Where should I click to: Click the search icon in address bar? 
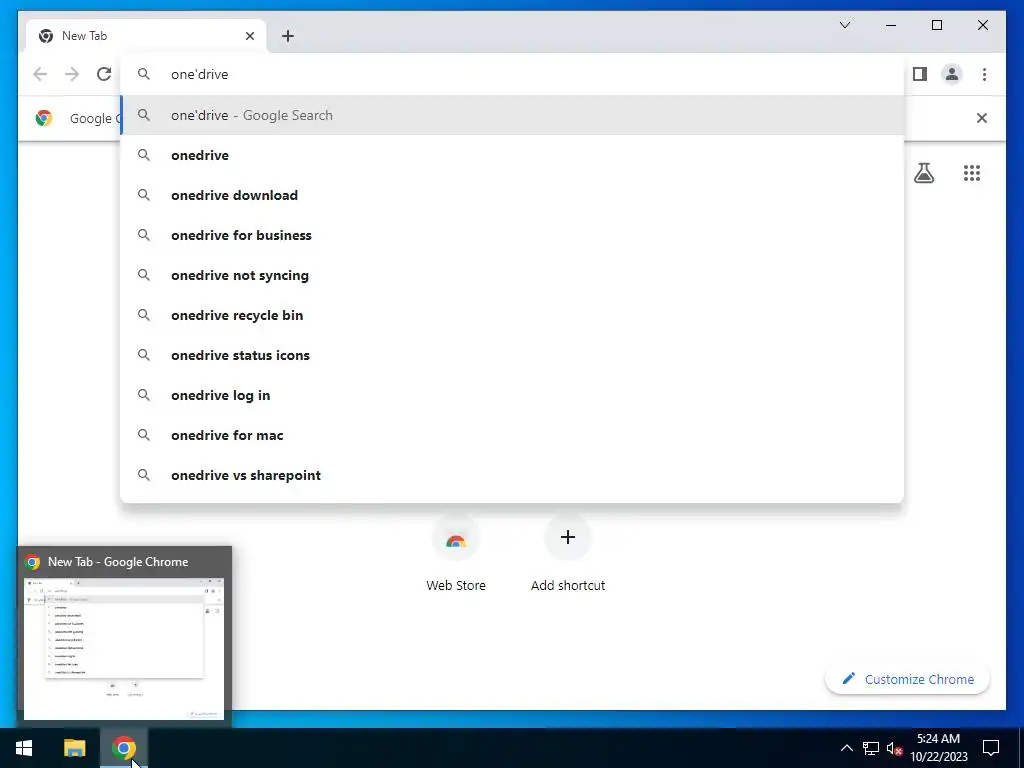pos(144,74)
